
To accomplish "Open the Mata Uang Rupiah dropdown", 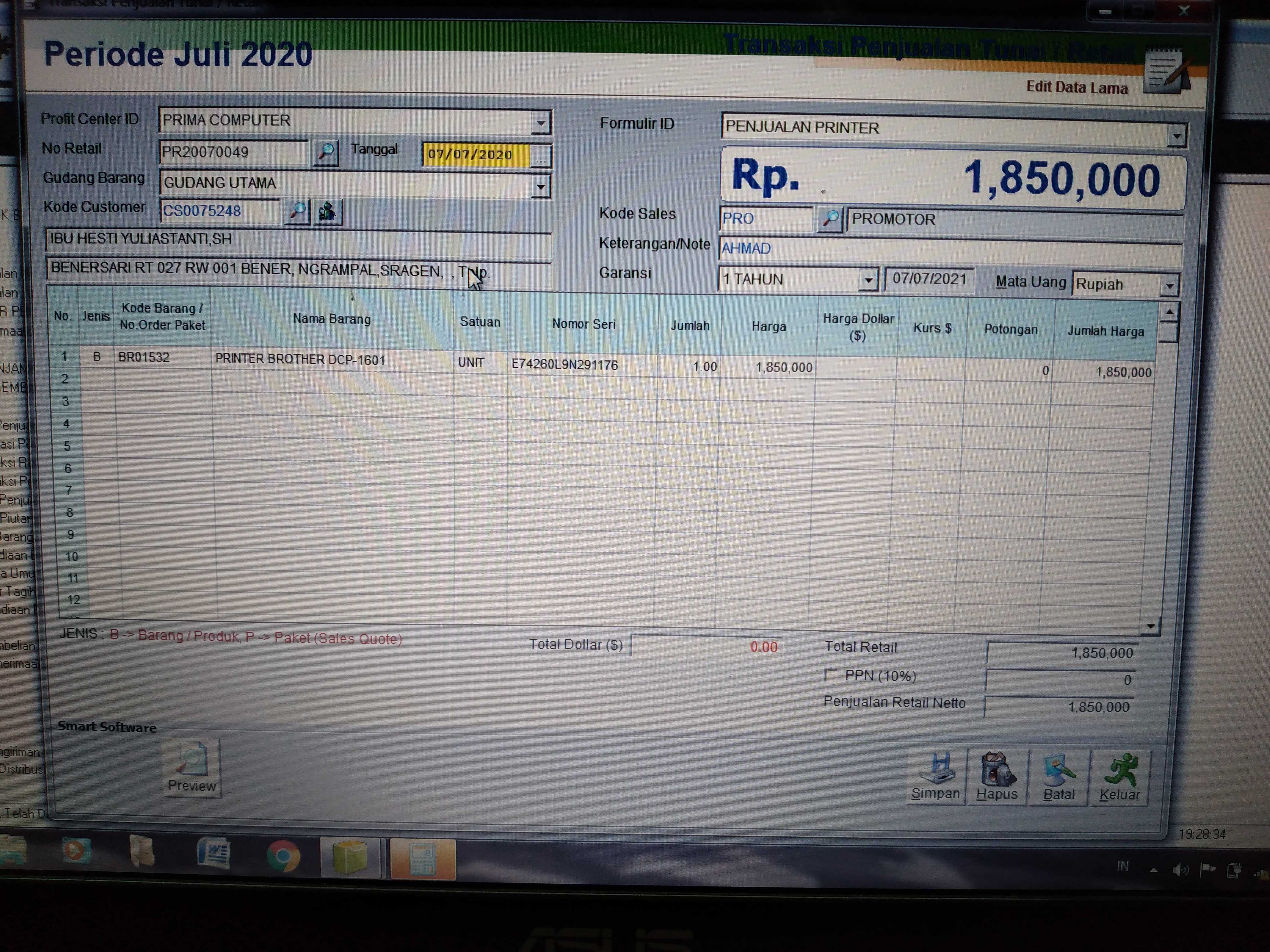I will point(1169,286).
